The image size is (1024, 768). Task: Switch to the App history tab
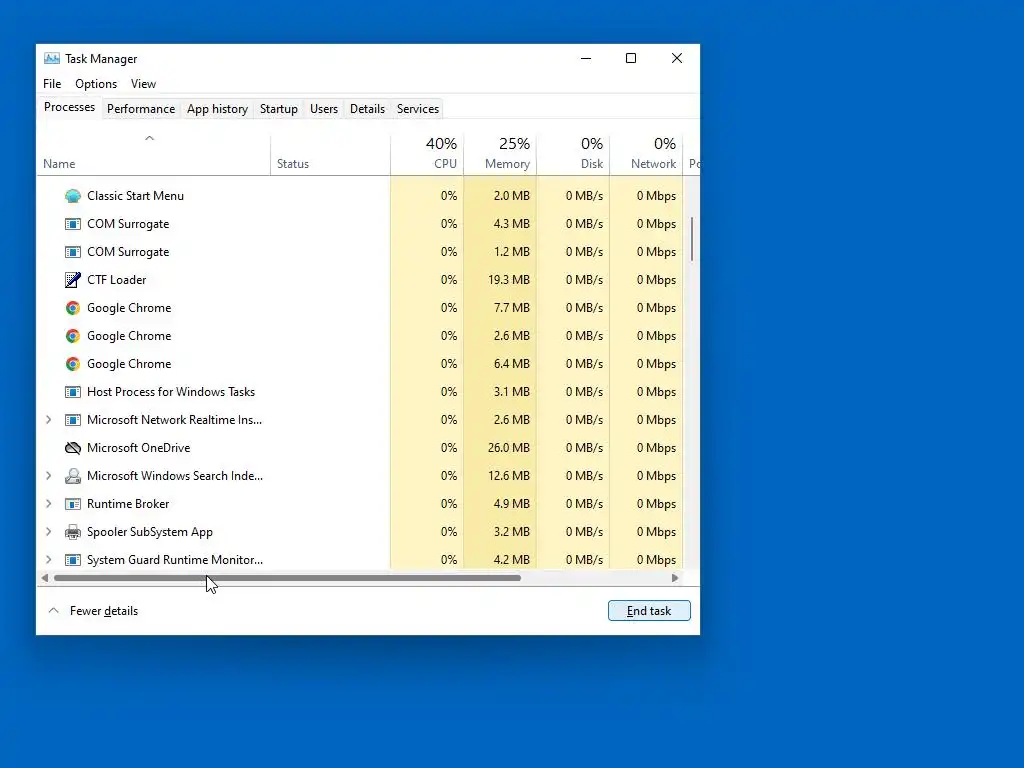pyautogui.click(x=217, y=109)
